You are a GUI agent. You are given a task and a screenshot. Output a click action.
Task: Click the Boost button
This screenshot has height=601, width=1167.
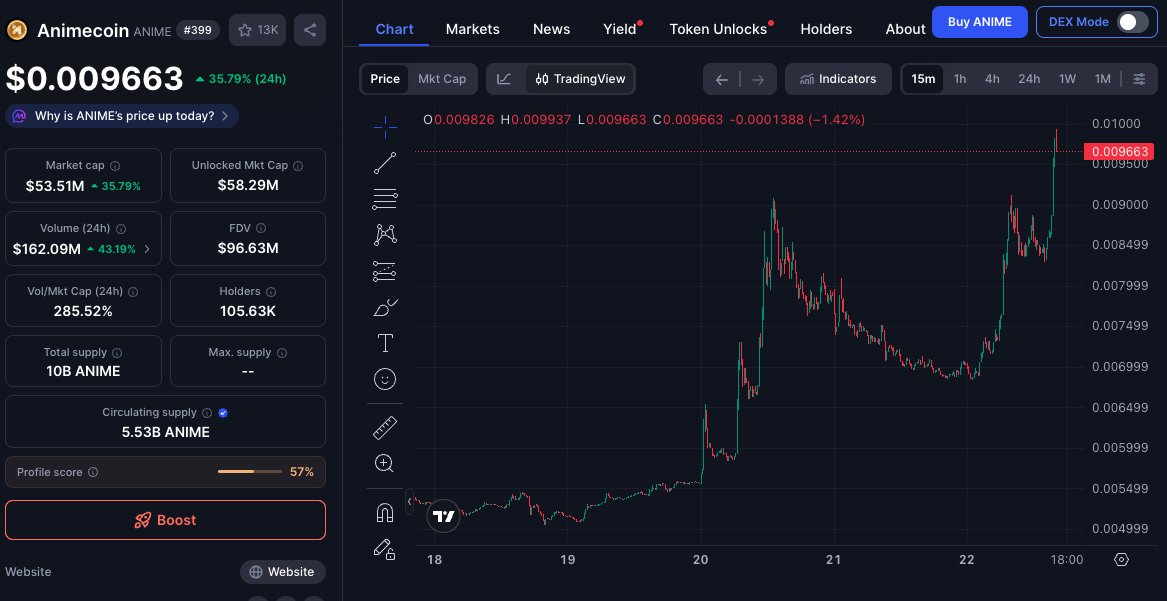click(165, 520)
